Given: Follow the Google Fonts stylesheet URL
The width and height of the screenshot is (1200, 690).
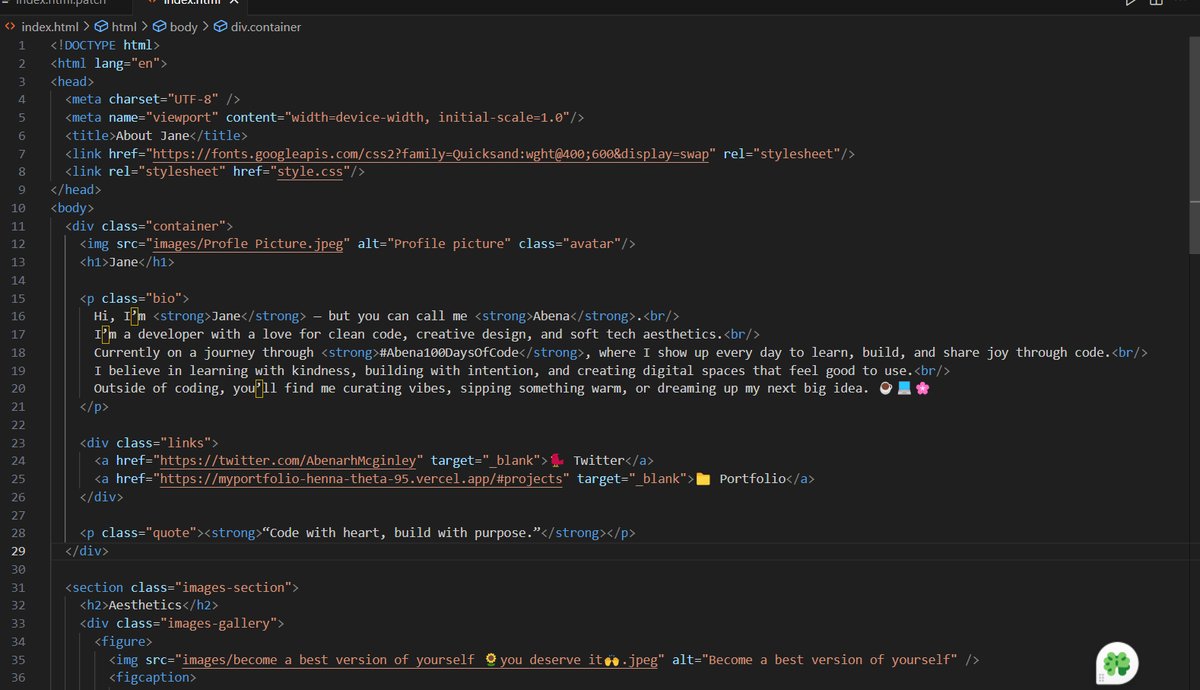Looking at the screenshot, I should (x=430, y=154).
